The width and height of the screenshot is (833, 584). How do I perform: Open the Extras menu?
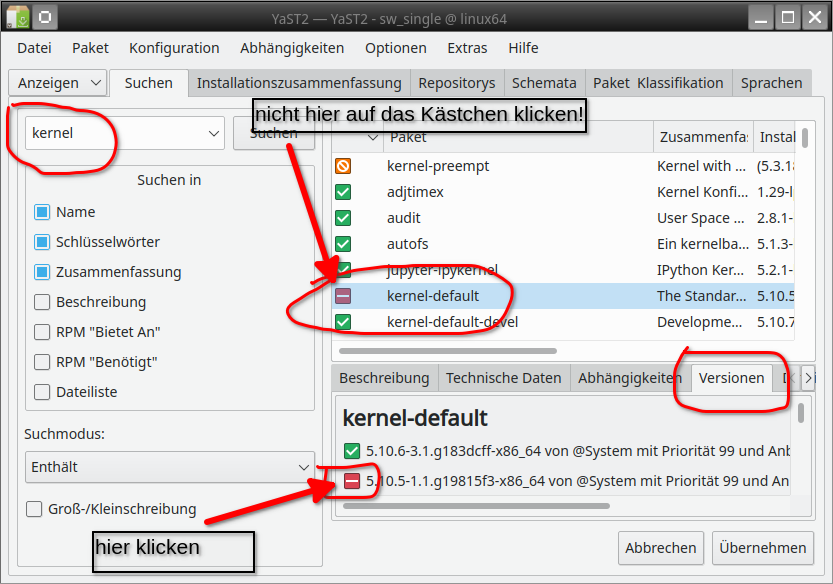[x=468, y=48]
